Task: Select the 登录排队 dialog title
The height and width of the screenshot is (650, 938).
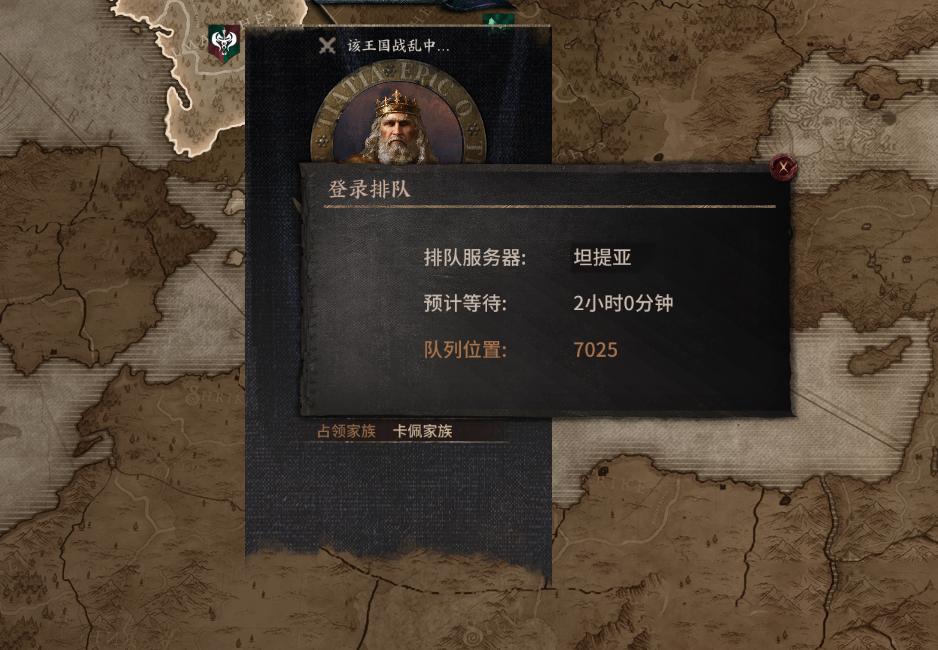Action: coord(369,189)
